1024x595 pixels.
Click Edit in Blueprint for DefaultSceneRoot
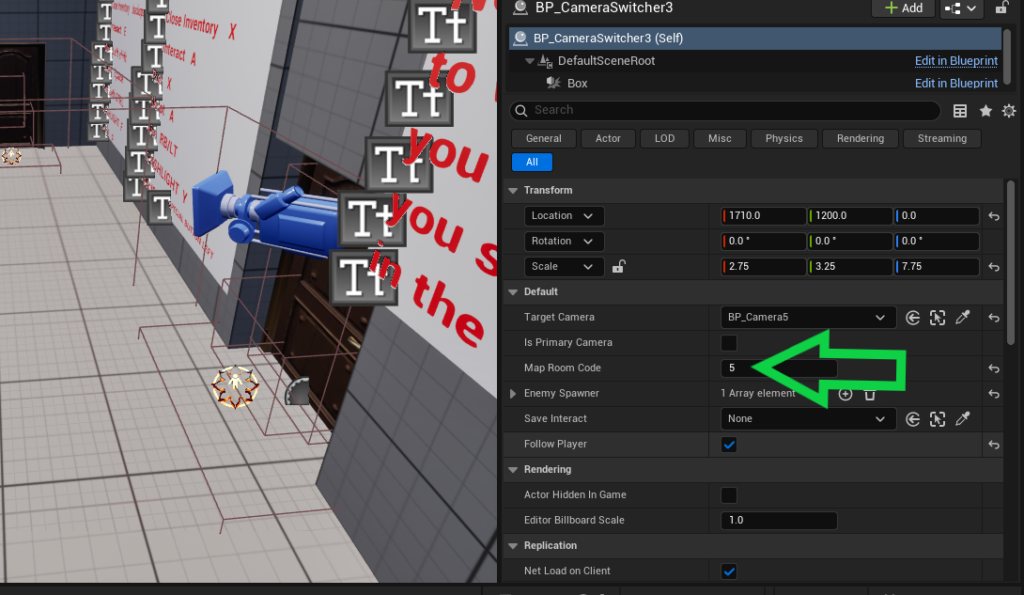[956, 61]
